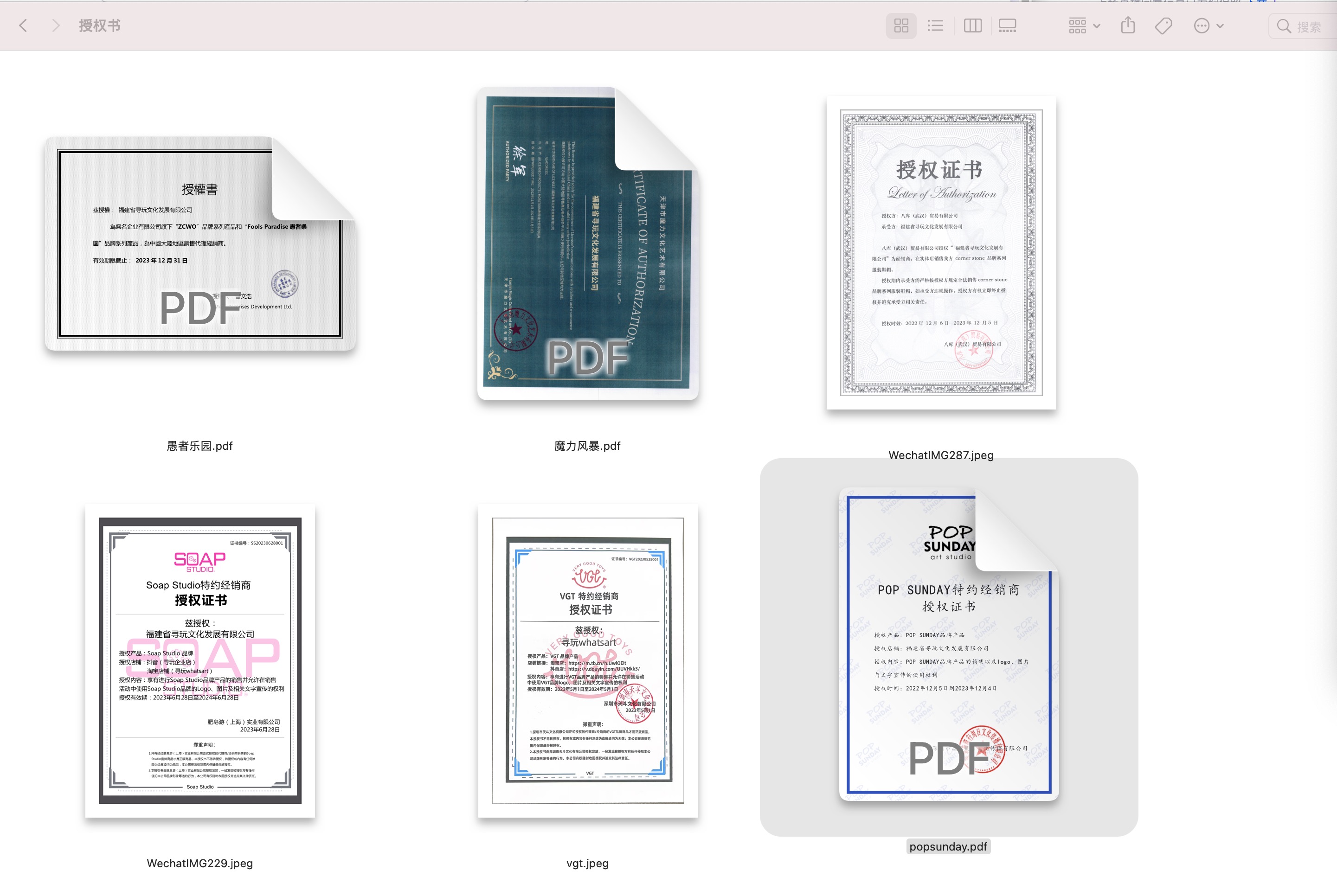The image size is (1337, 896).
Task: Switch to gallery view
Action: 1007,26
